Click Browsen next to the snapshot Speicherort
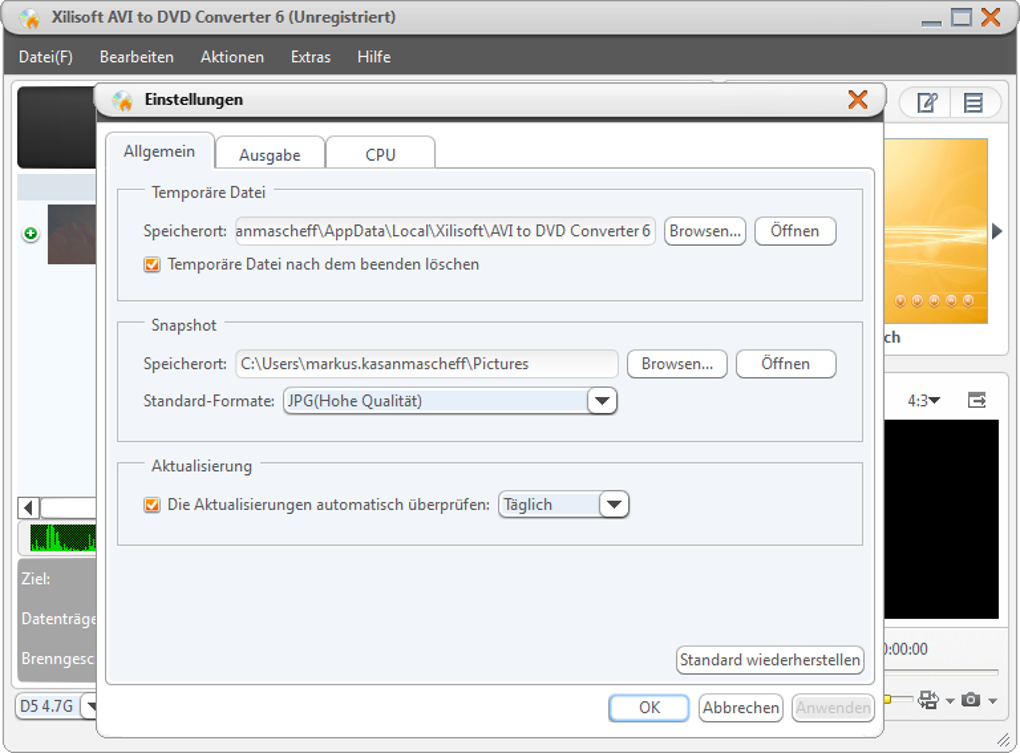Screen dimensions: 1020x753 tap(676, 363)
